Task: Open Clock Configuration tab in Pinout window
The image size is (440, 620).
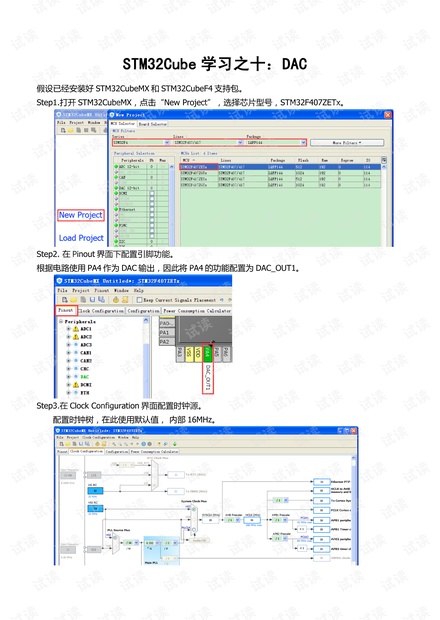Action: pyautogui.click(x=102, y=311)
